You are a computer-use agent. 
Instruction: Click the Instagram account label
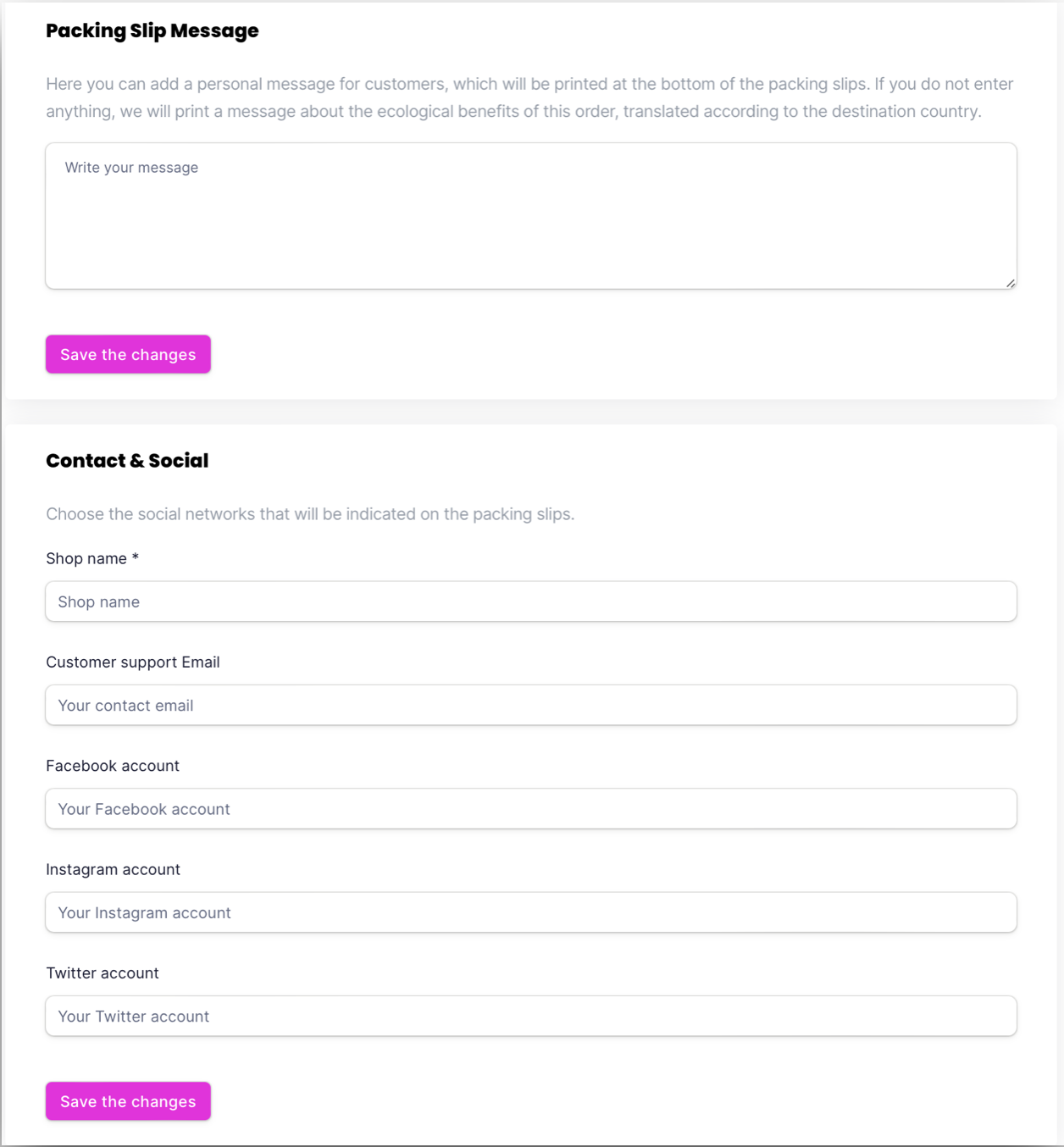[x=113, y=869]
